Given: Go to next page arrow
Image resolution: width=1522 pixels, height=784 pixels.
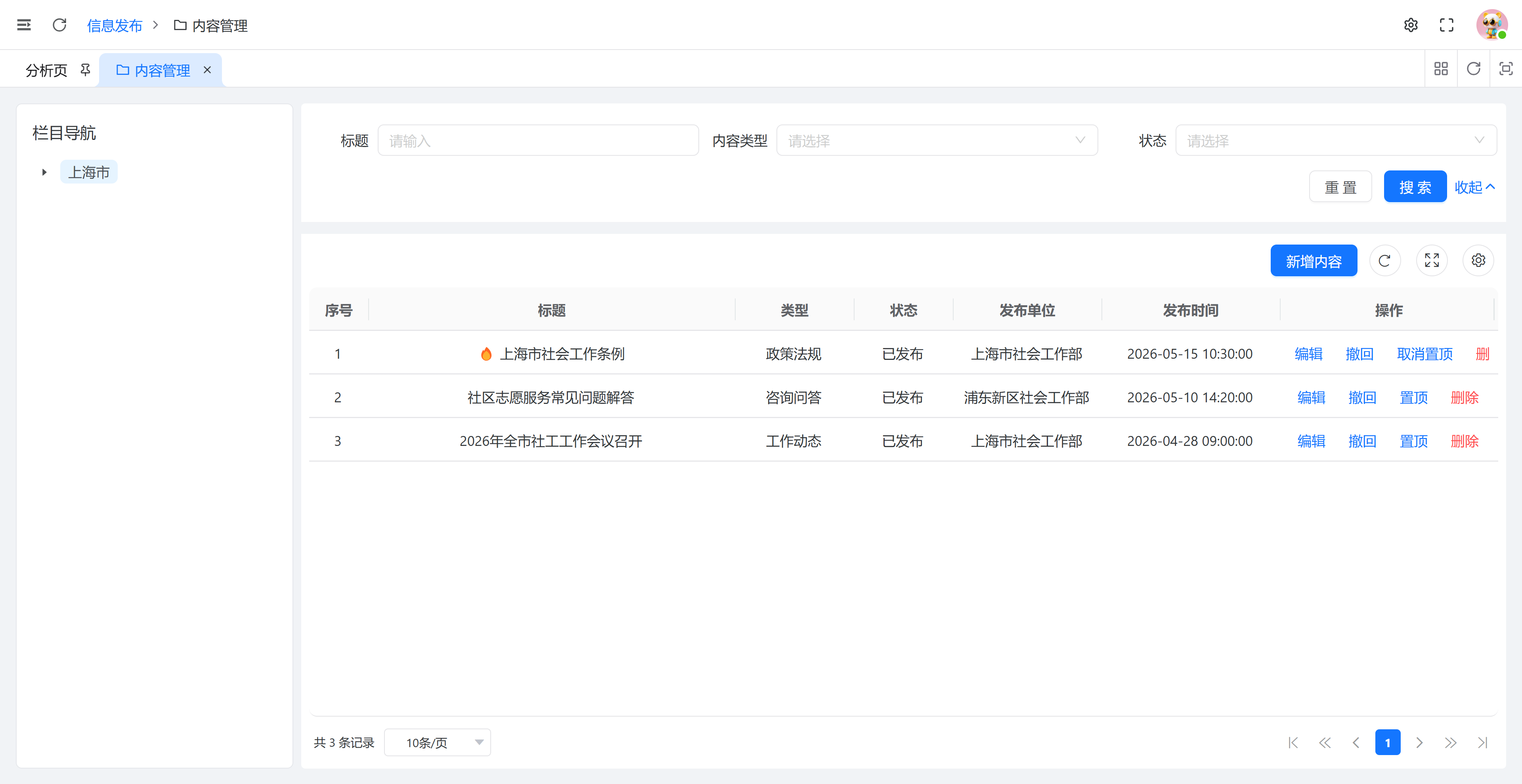Looking at the screenshot, I should click(1419, 743).
